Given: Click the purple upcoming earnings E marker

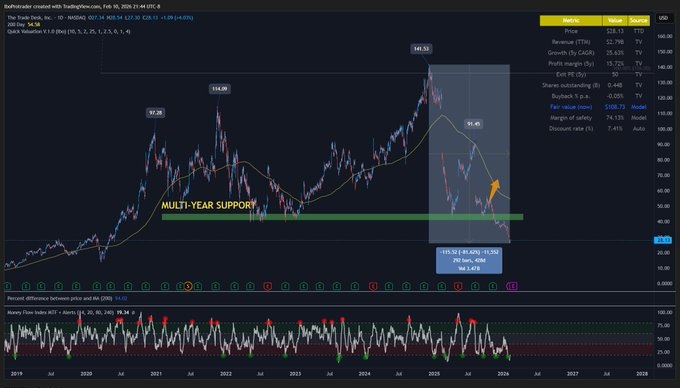Looking at the screenshot, I should pos(512,286).
